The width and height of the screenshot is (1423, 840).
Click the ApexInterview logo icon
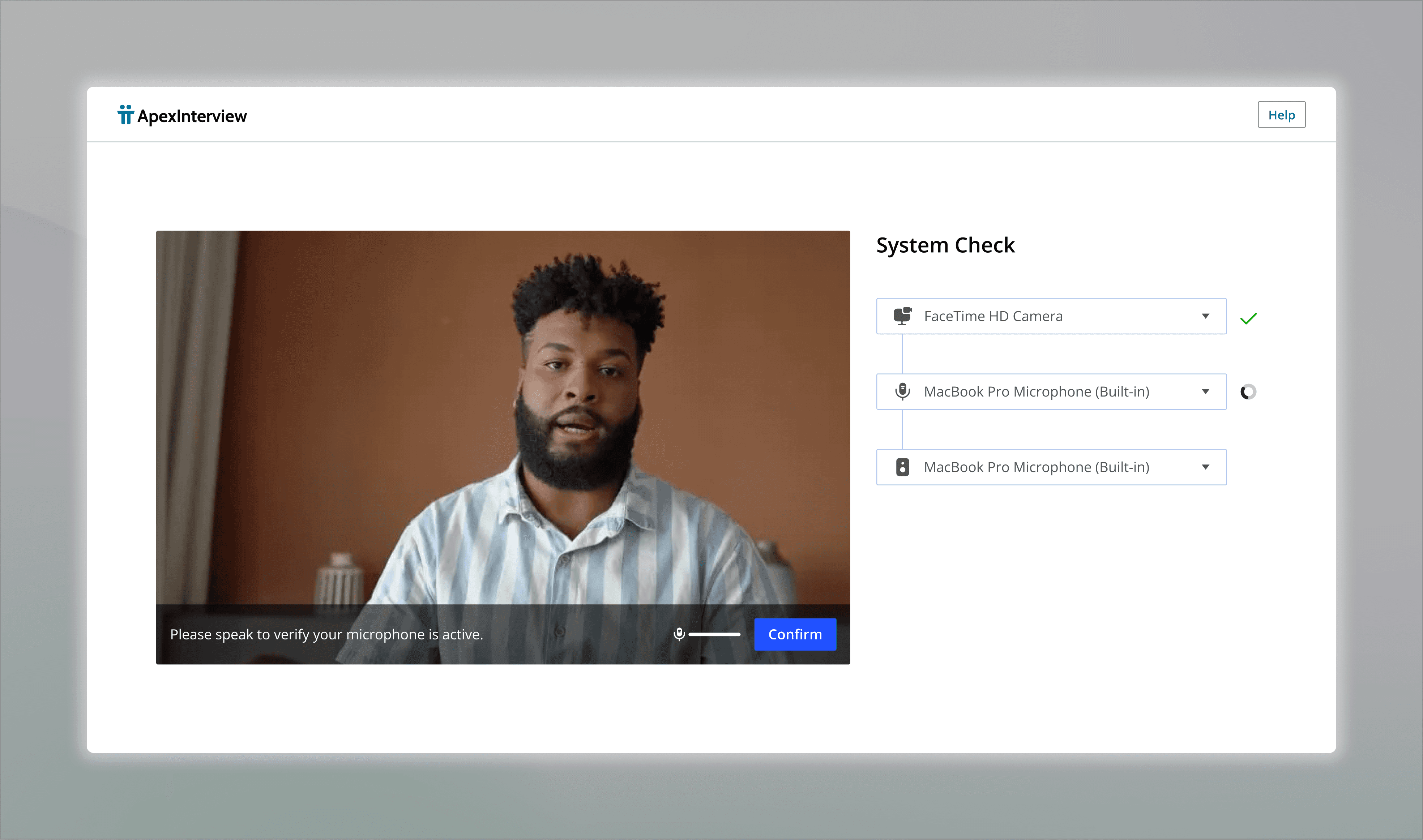(x=125, y=115)
